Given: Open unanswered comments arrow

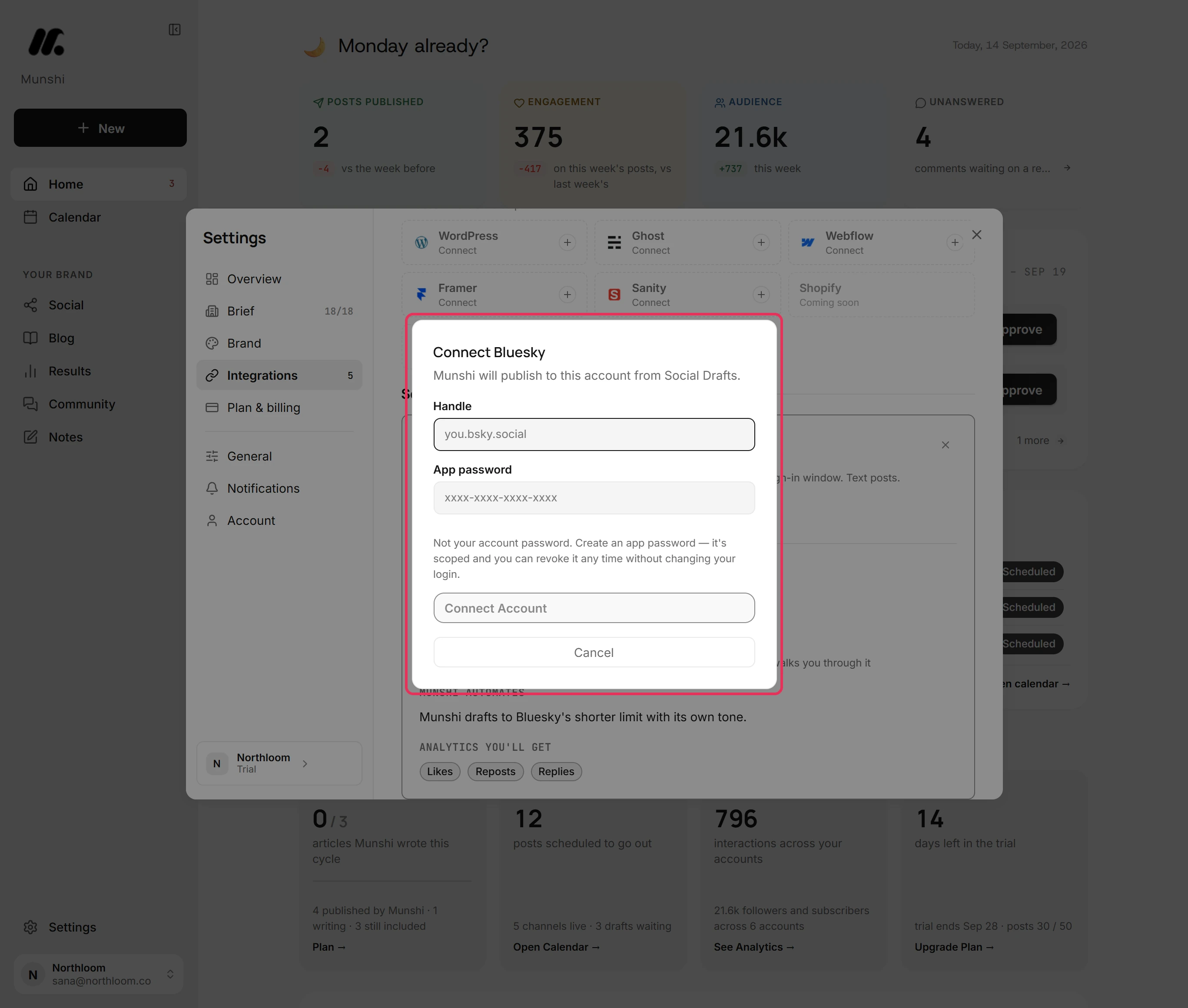Looking at the screenshot, I should click(x=1067, y=168).
